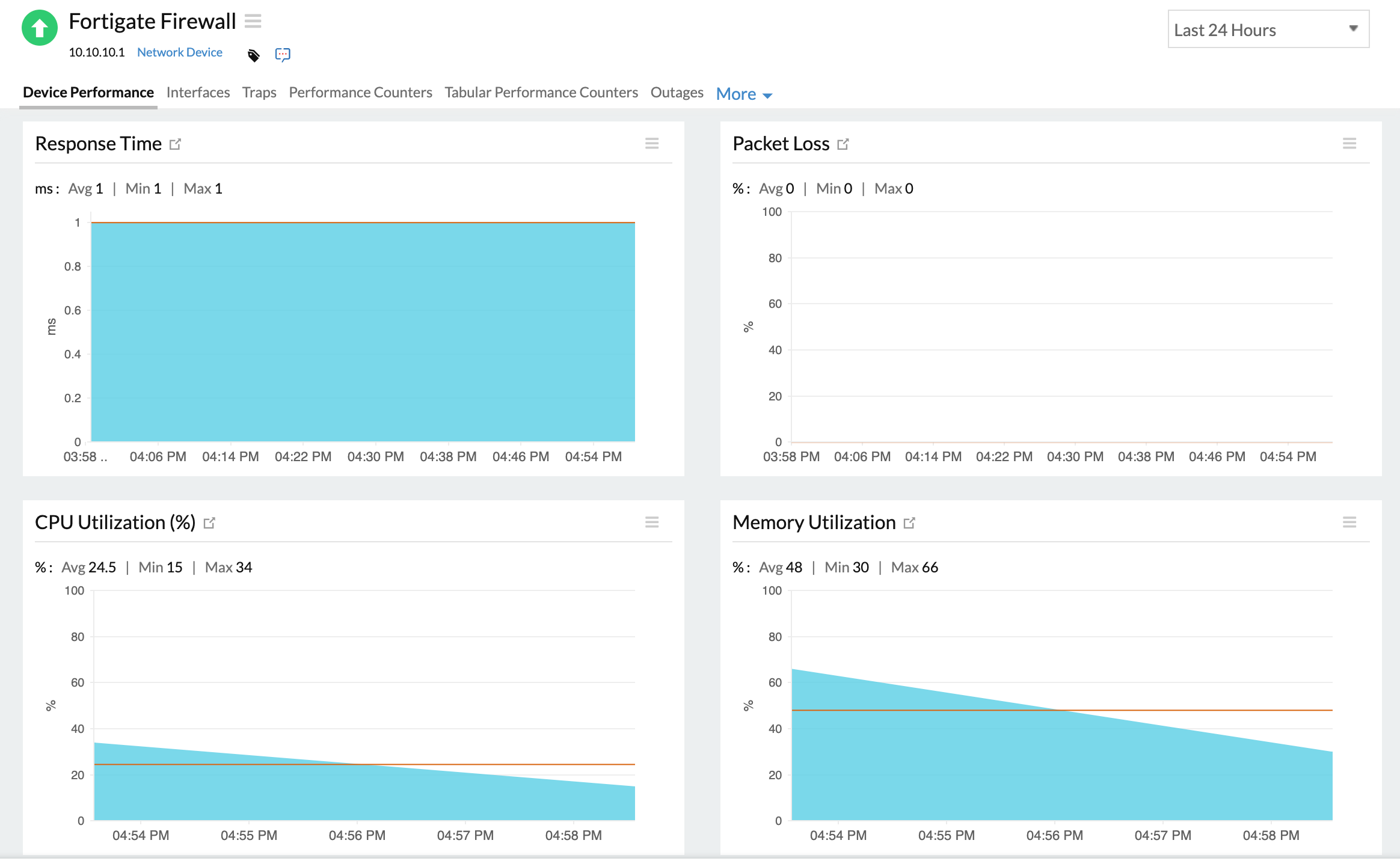Pop out the Packet Loss graph
Image resolution: width=1400 pixels, height=861 pixels.
843,144
